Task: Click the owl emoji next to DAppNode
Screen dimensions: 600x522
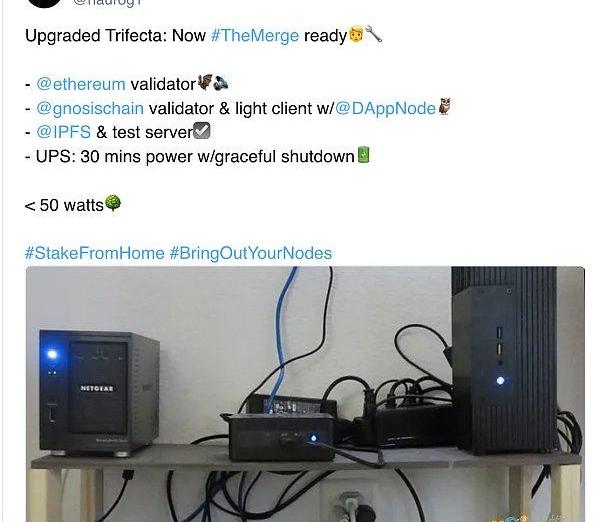Action: pyautogui.click(x=444, y=107)
